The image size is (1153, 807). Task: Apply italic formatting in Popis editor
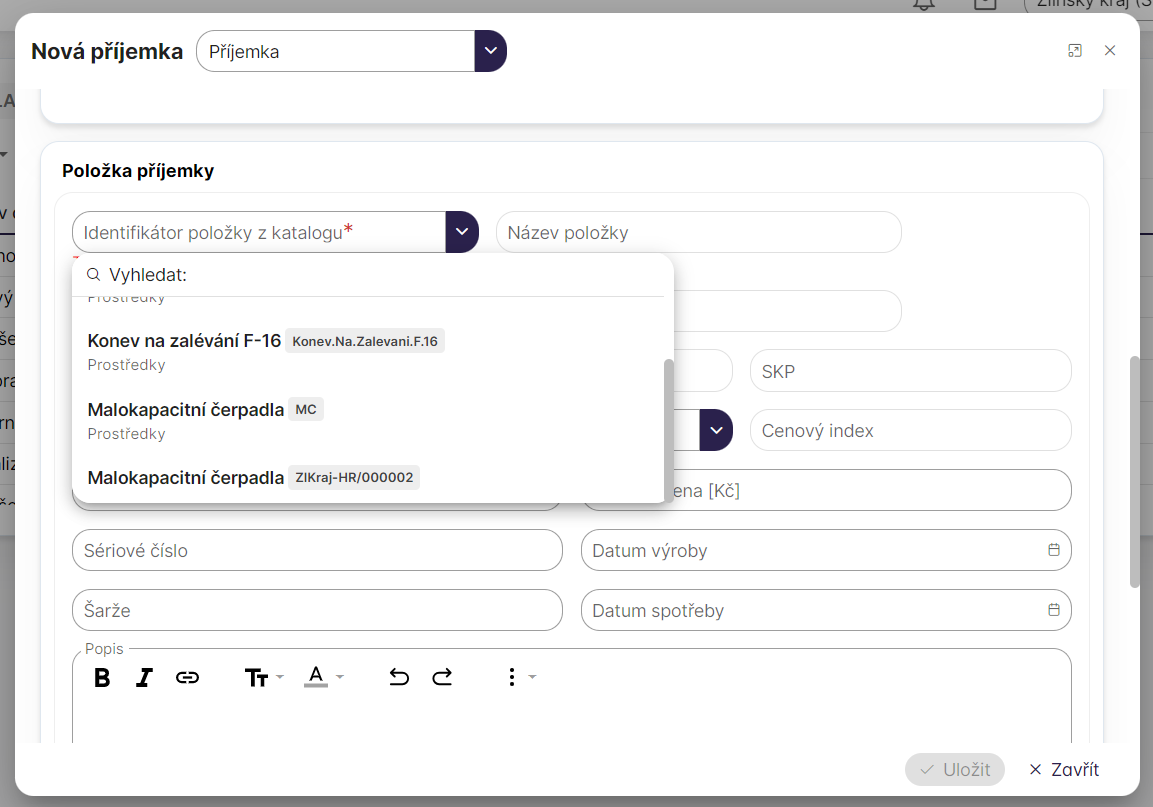click(x=144, y=678)
